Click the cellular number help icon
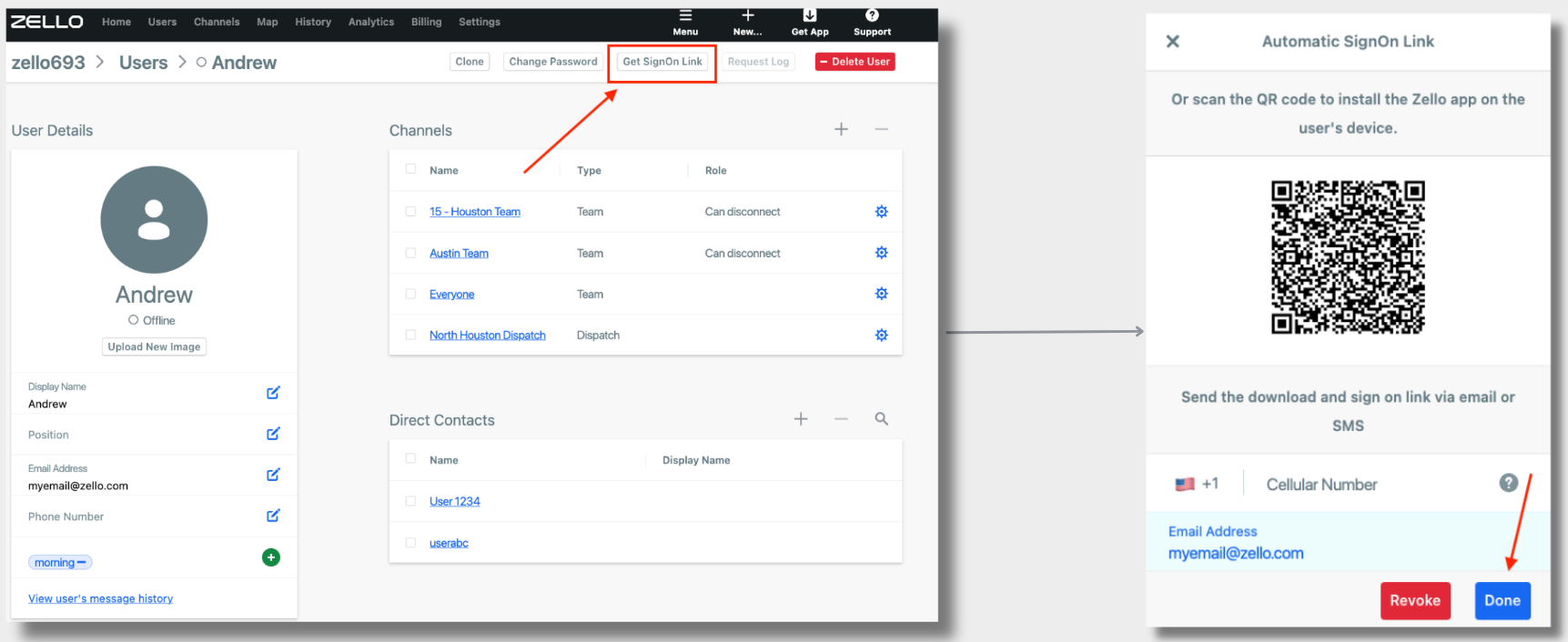This screenshot has height=642, width=1568. pyautogui.click(x=1509, y=483)
